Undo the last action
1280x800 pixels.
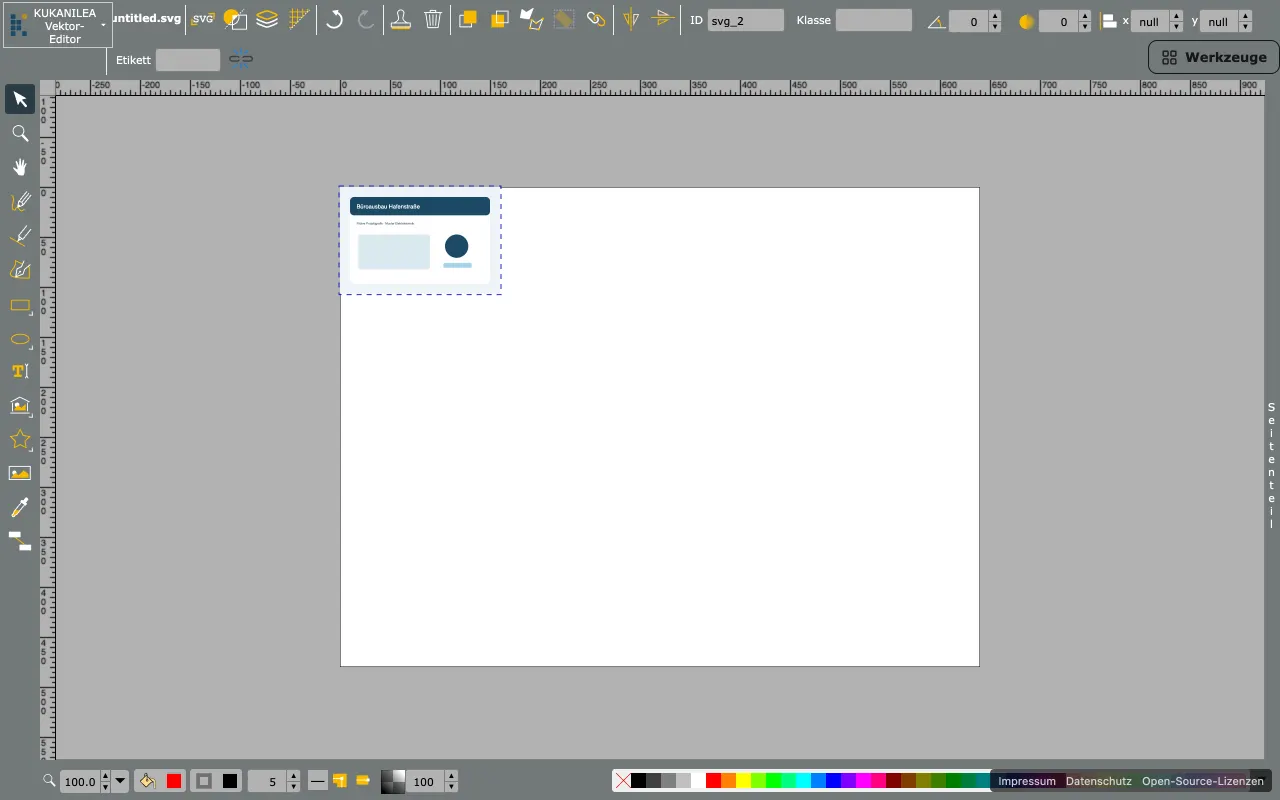pos(335,19)
